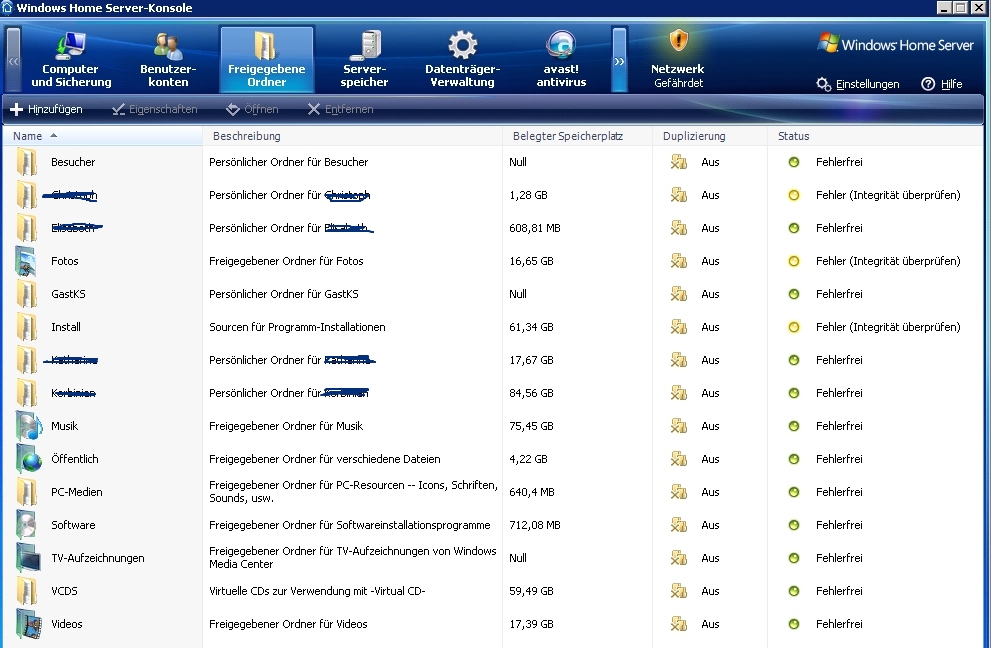Viewport: 991px width, 648px height.
Task: Select the Videos film folder icon
Action: [28, 624]
